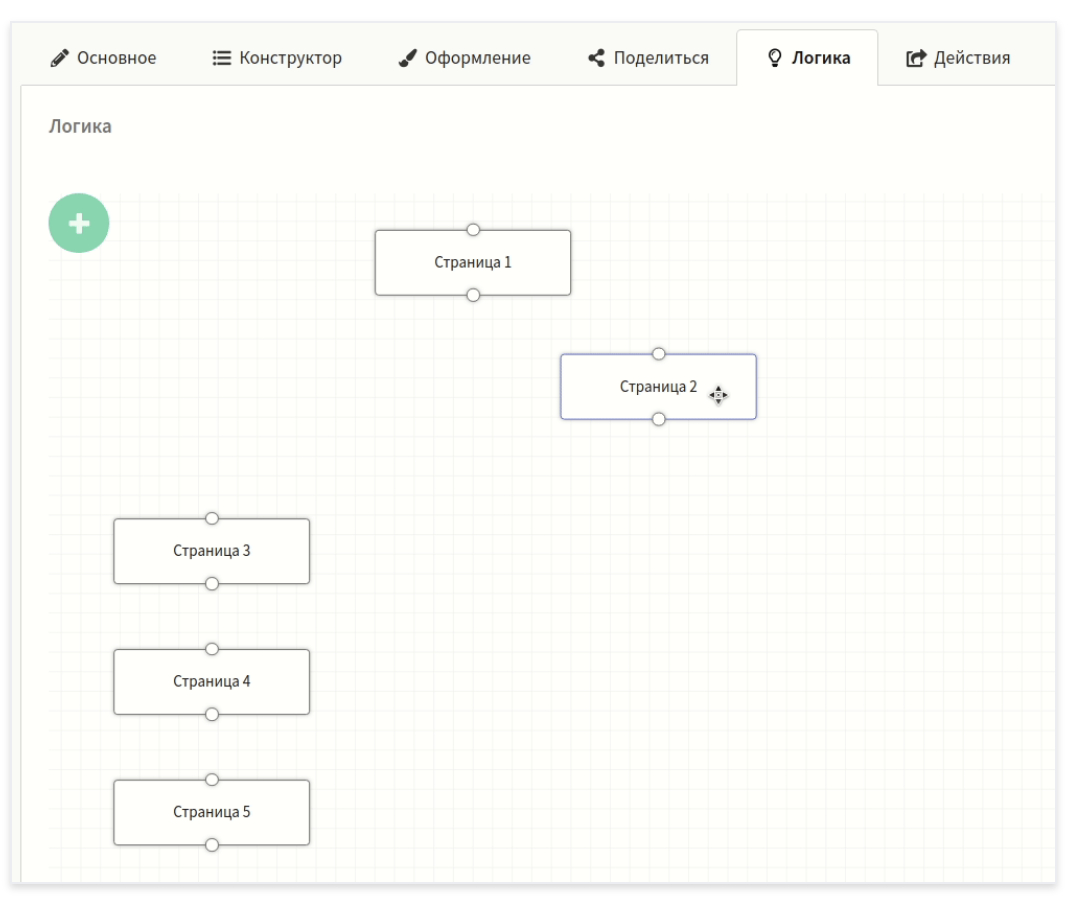Click the Страница 4 block
Image resolution: width=1068 pixels, height=902 pixels.
211,682
